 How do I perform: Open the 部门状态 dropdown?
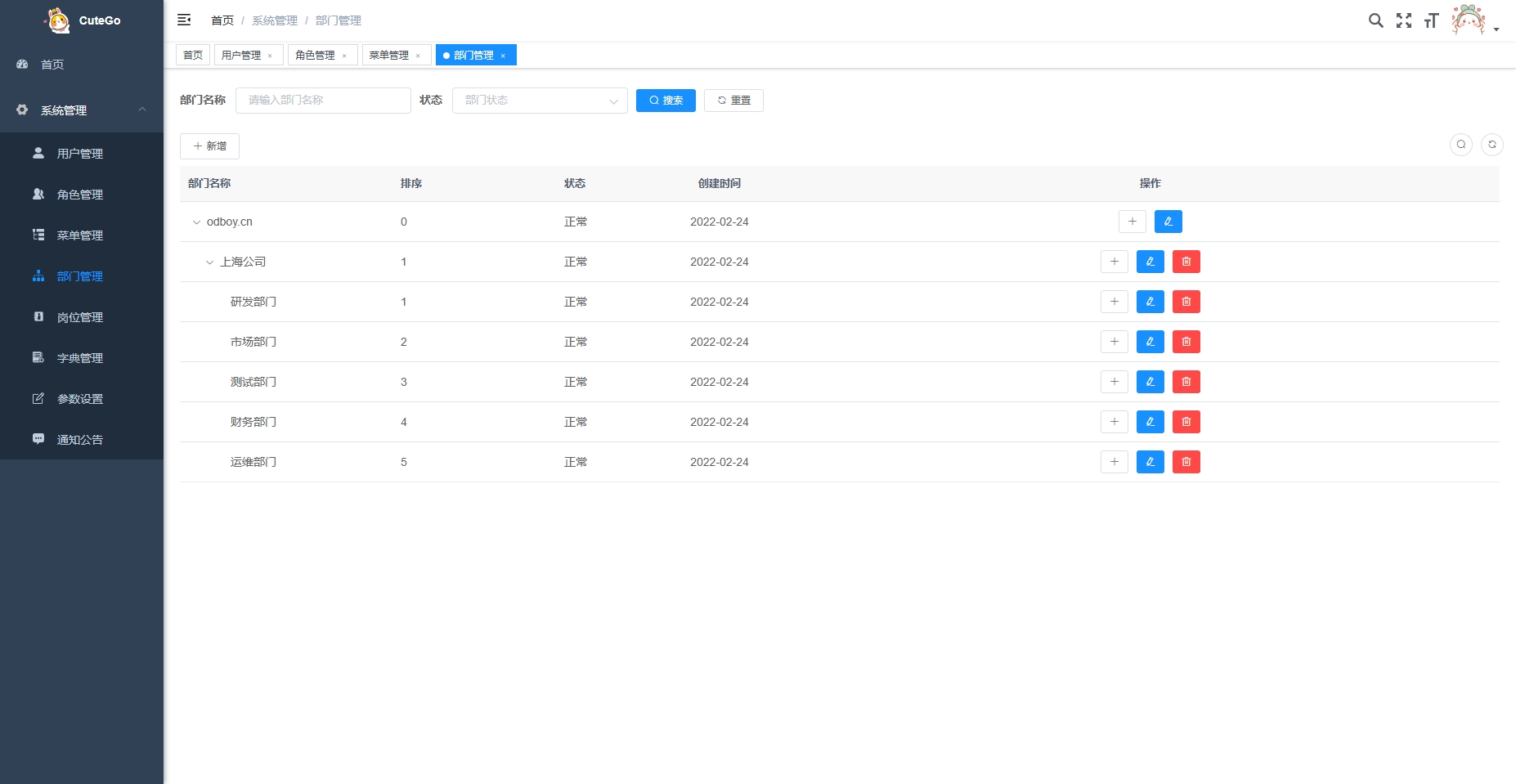(x=540, y=101)
